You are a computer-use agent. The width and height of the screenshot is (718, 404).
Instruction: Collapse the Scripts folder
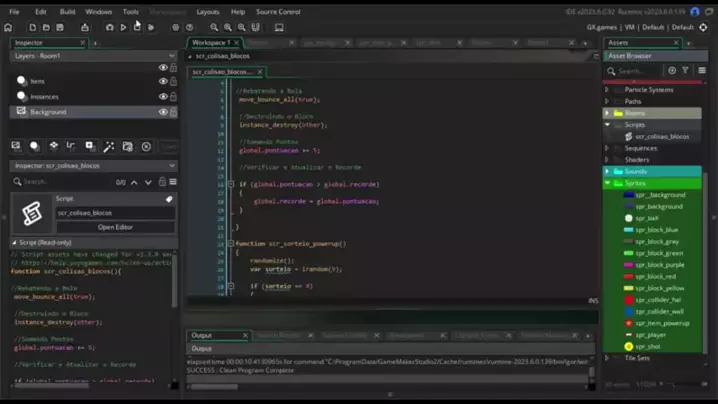[x=607, y=125]
